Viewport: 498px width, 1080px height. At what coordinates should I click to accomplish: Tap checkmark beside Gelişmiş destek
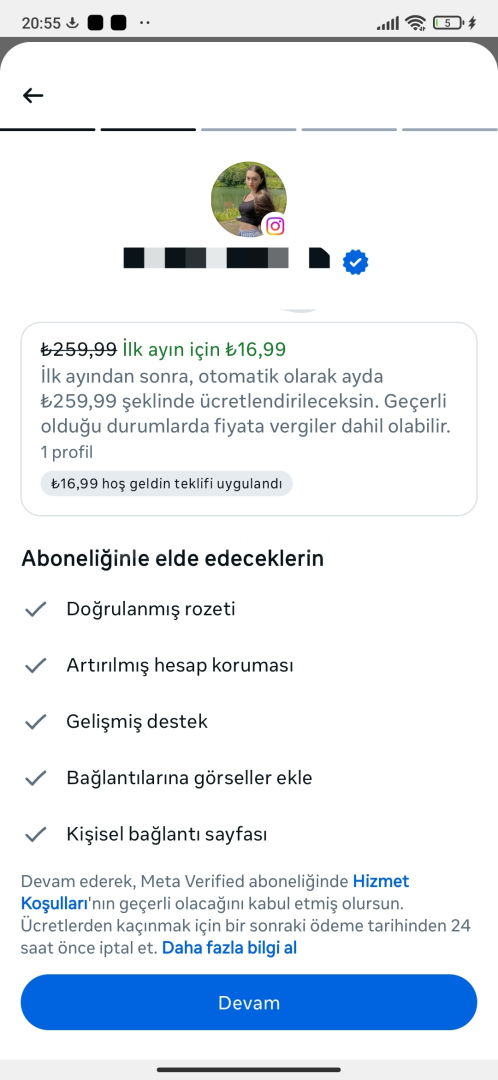[x=35, y=722]
